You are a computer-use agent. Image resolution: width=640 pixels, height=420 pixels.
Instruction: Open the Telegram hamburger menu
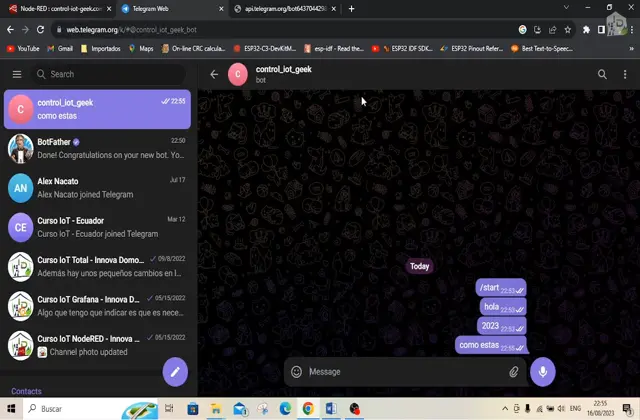pyautogui.click(x=17, y=74)
